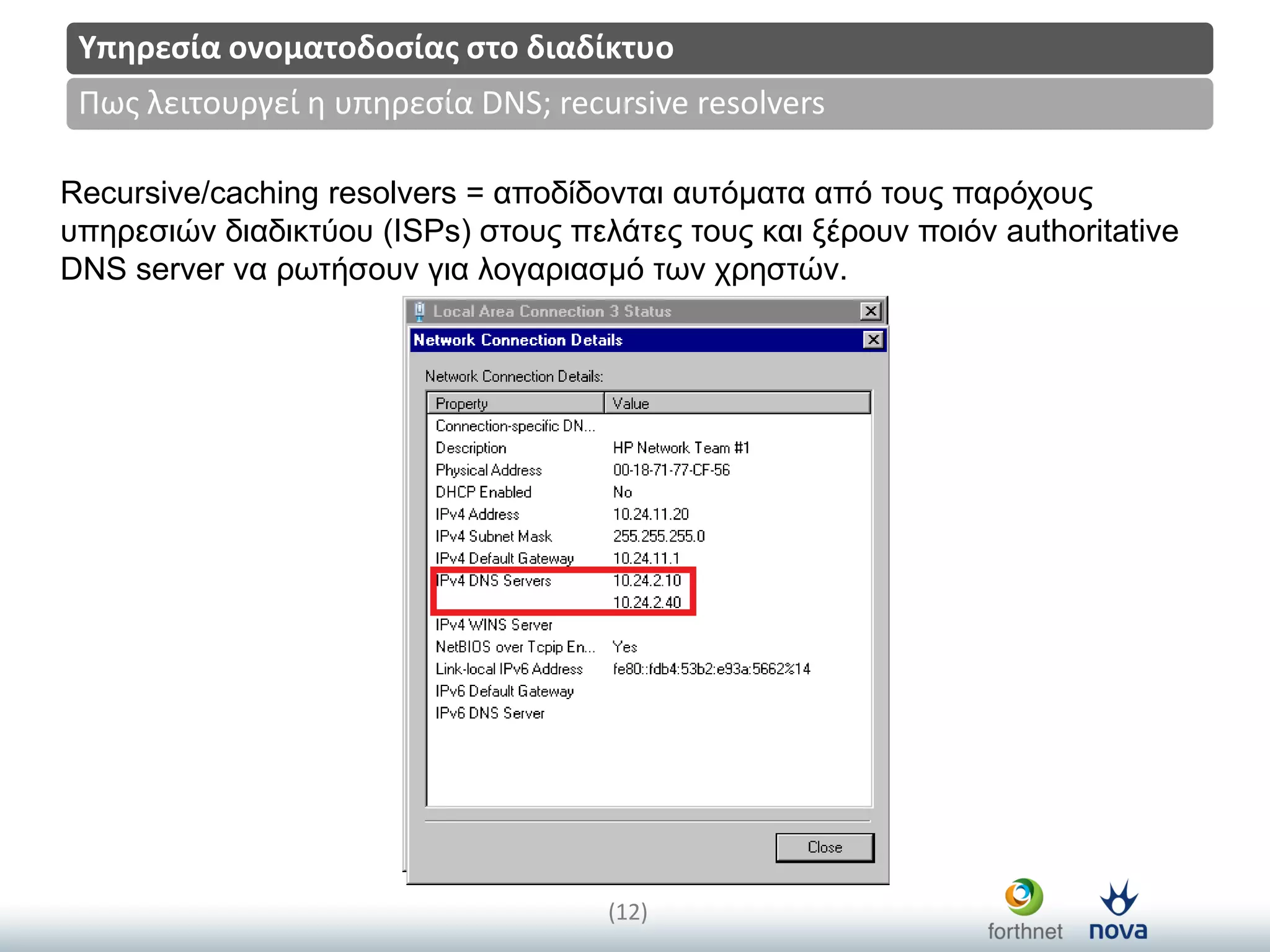
Task: Click the DNS server value 10.24.2.40
Action: click(647, 602)
